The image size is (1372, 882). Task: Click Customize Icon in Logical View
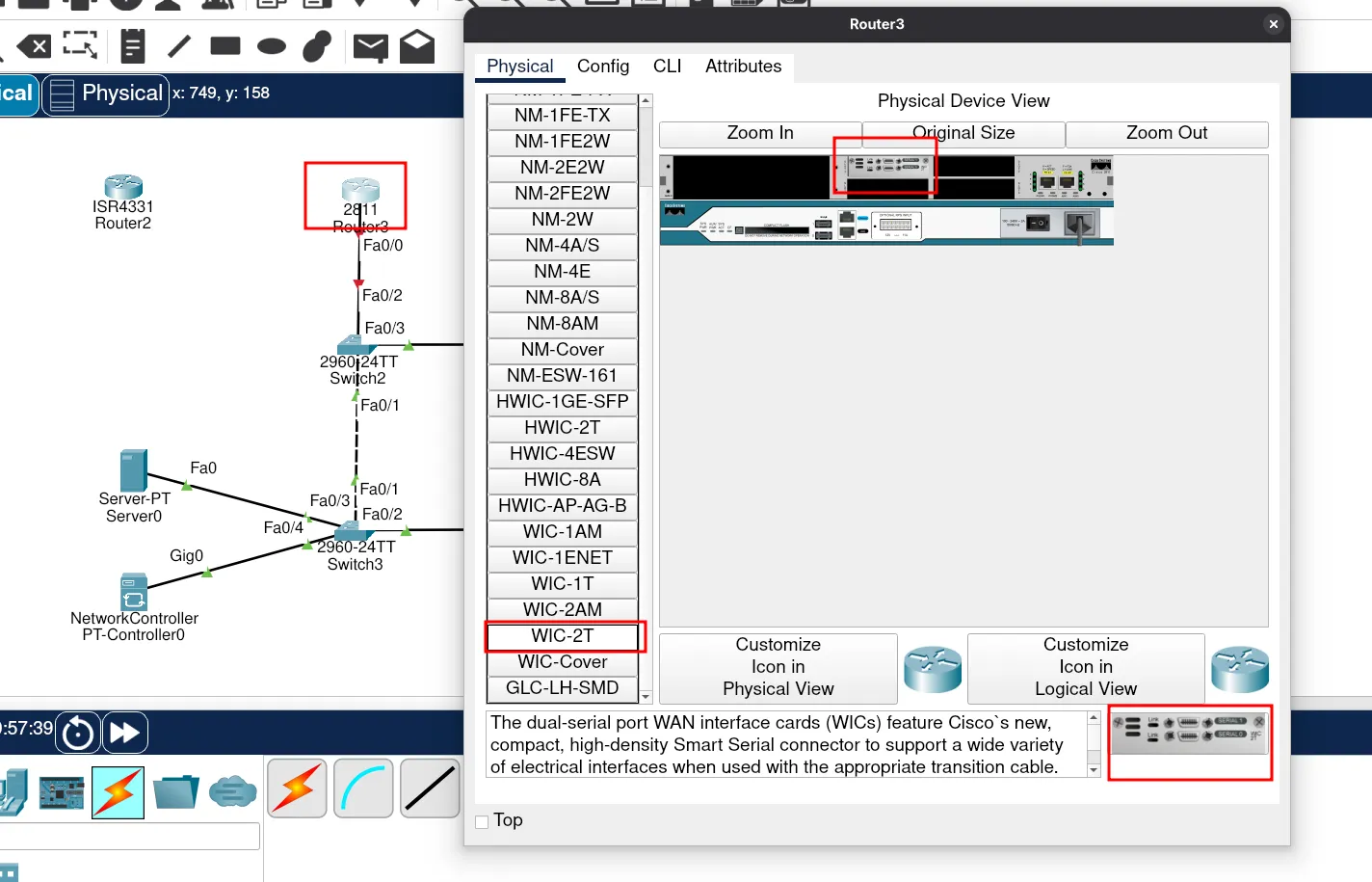click(1085, 667)
